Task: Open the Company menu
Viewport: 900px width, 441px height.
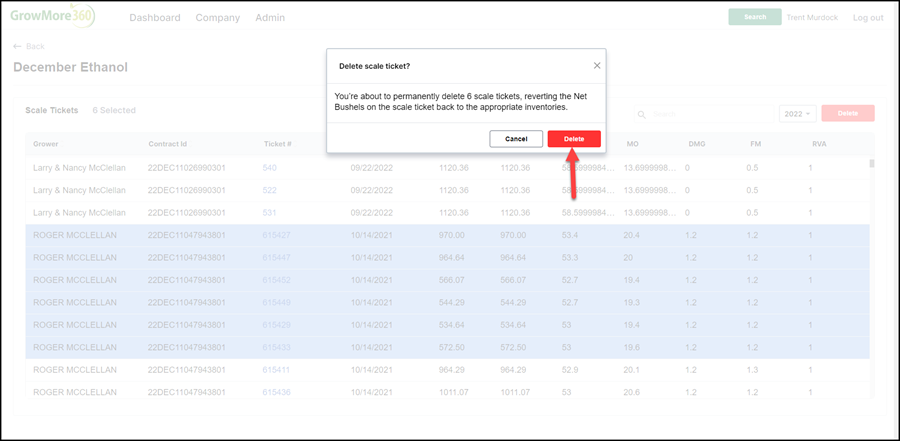Action: tap(218, 18)
